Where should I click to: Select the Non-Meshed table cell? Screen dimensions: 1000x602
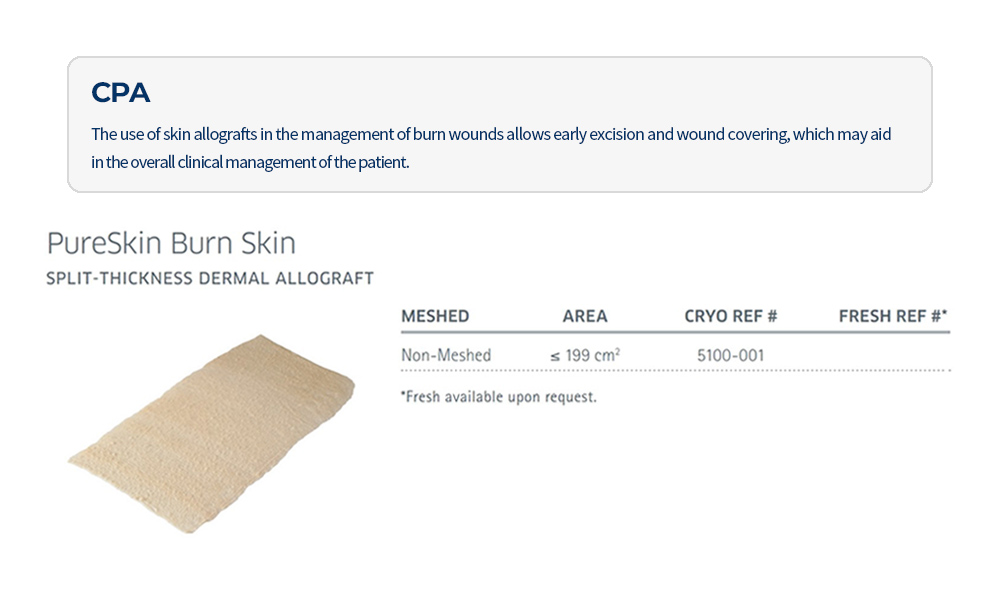pos(446,355)
